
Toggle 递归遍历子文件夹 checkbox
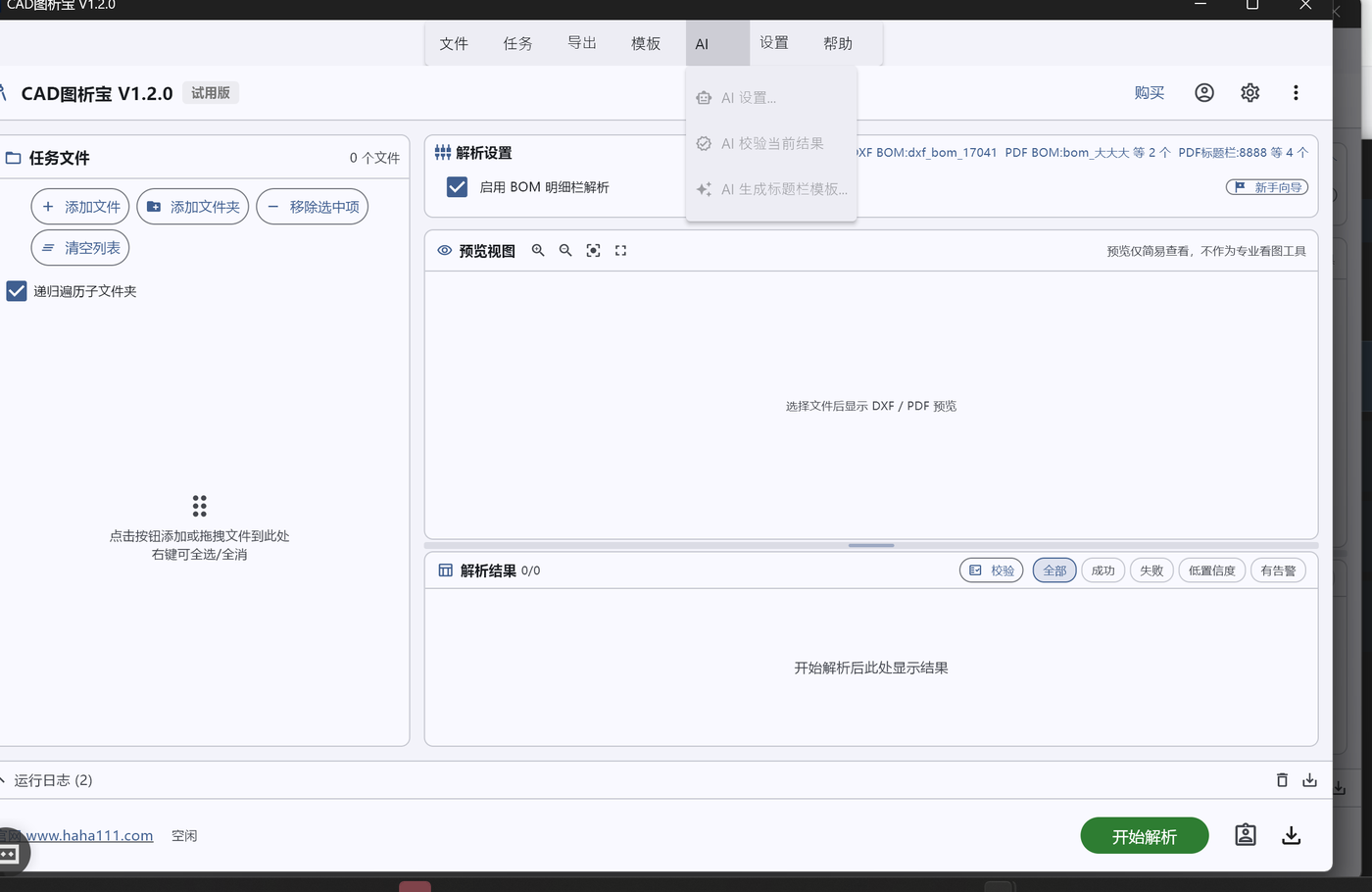pos(17,291)
